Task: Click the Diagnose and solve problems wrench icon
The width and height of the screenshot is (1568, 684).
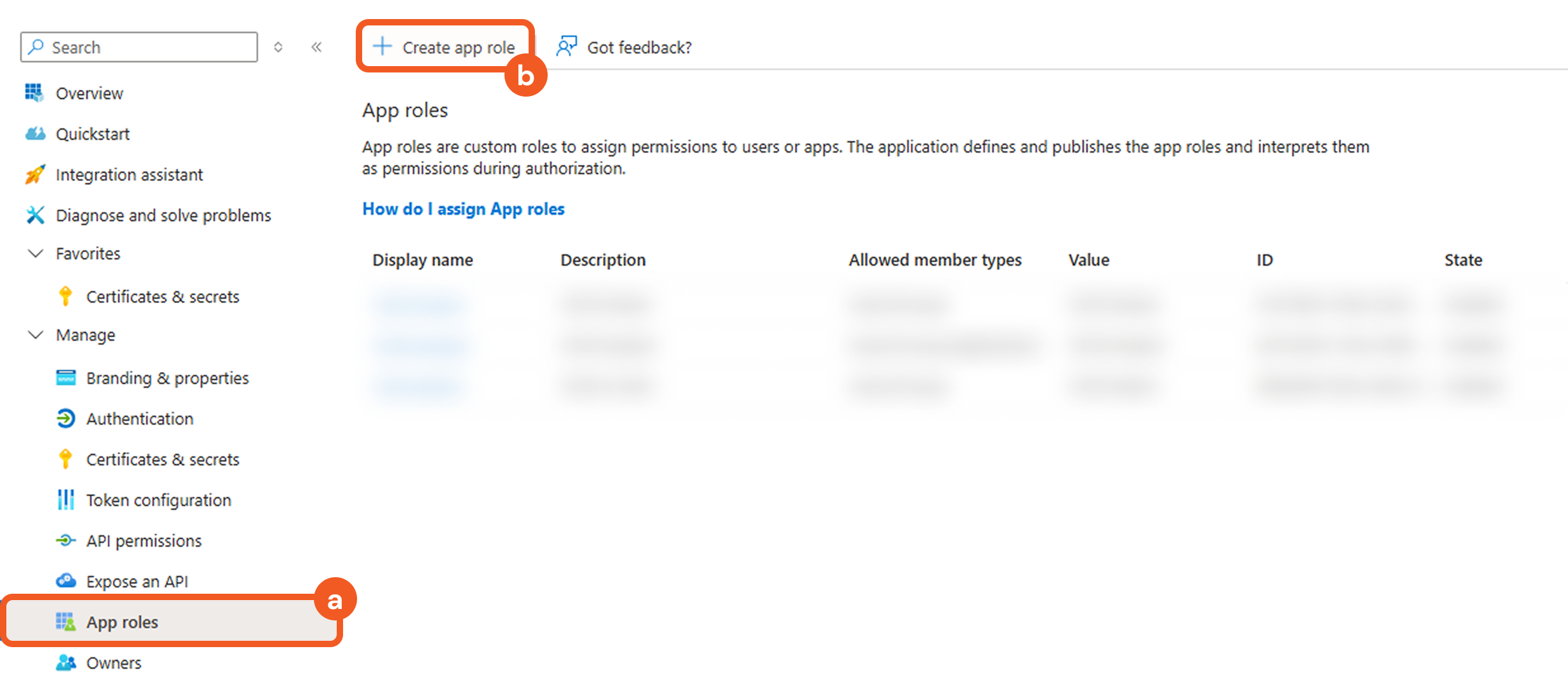Action: coord(35,215)
